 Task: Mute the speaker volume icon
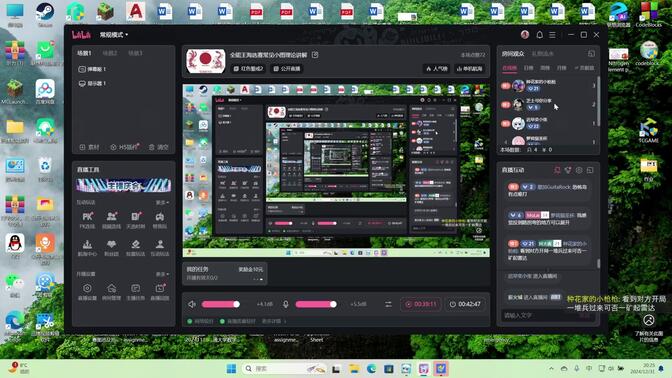click(x=192, y=304)
